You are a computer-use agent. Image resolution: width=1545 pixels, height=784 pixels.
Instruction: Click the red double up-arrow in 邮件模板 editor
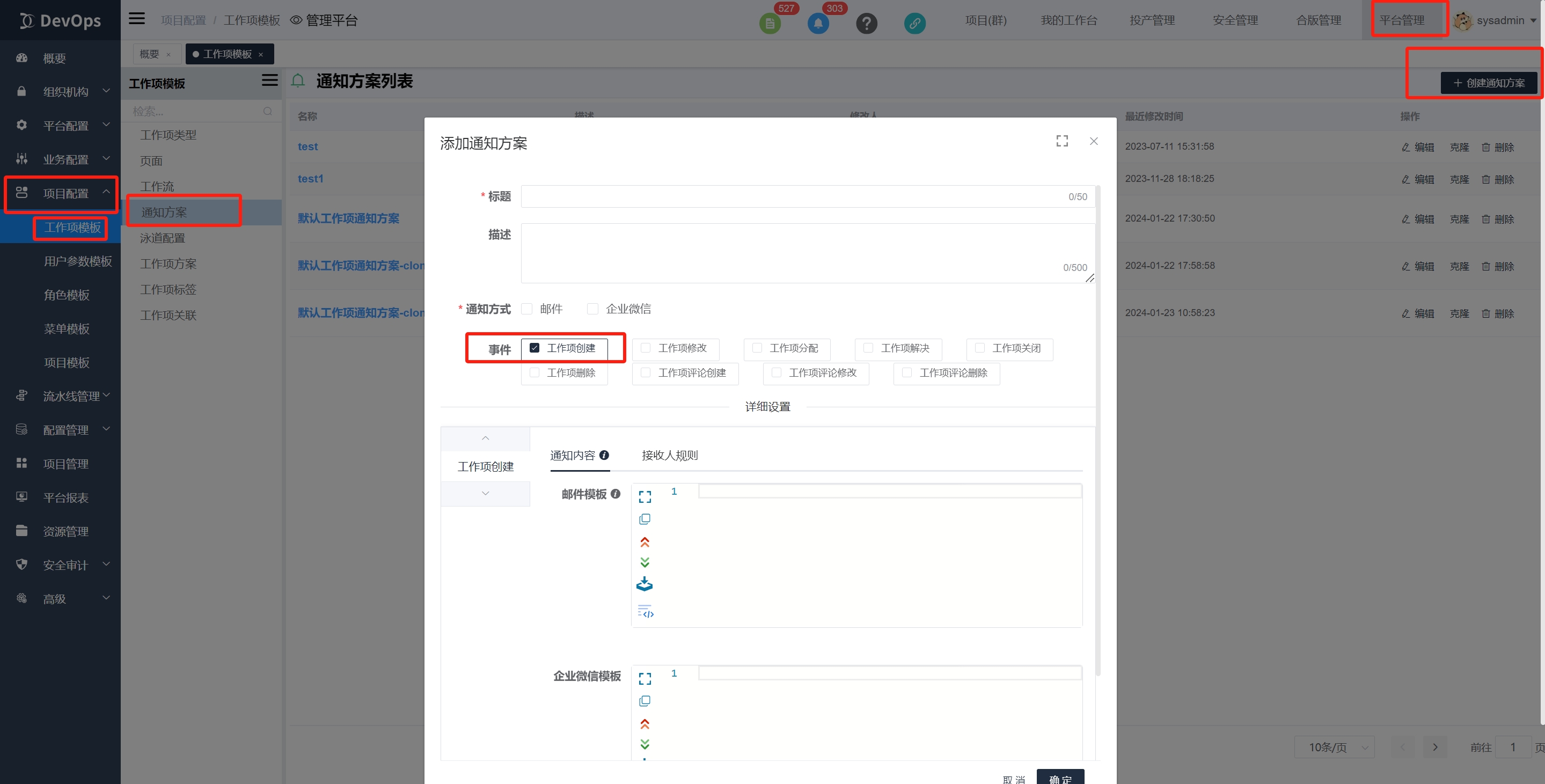click(645, 541)
